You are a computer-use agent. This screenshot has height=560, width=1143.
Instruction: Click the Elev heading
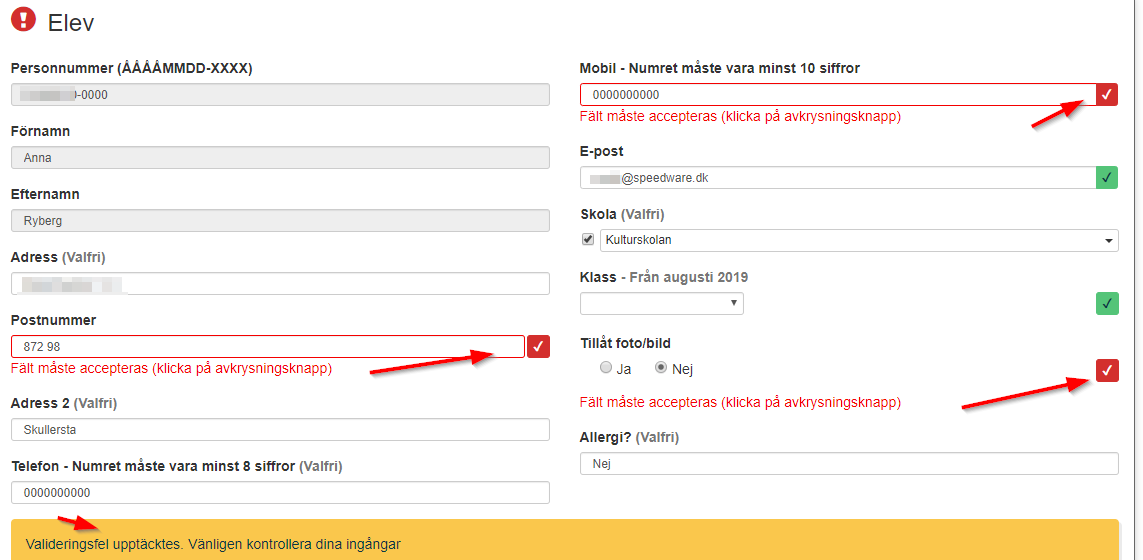(x=71, y=23)
